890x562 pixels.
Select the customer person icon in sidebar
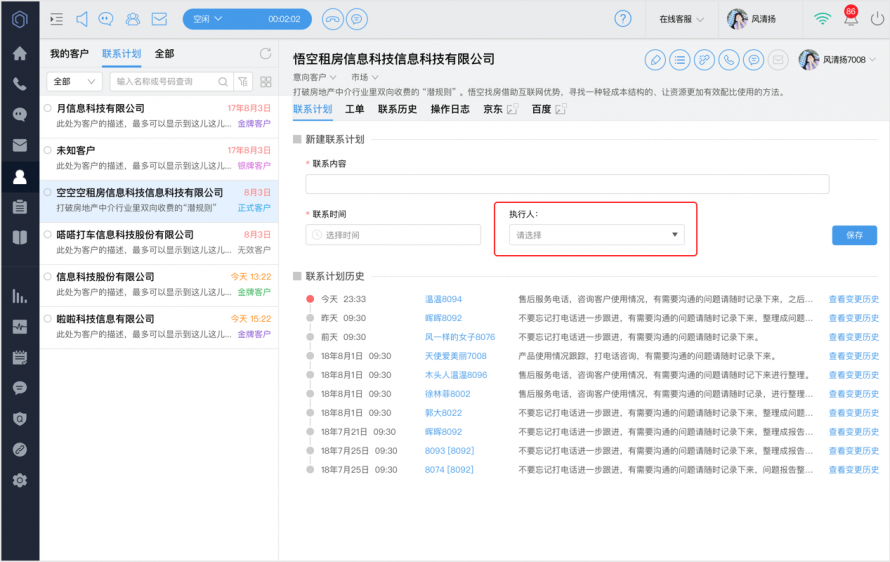coord(20,177)
